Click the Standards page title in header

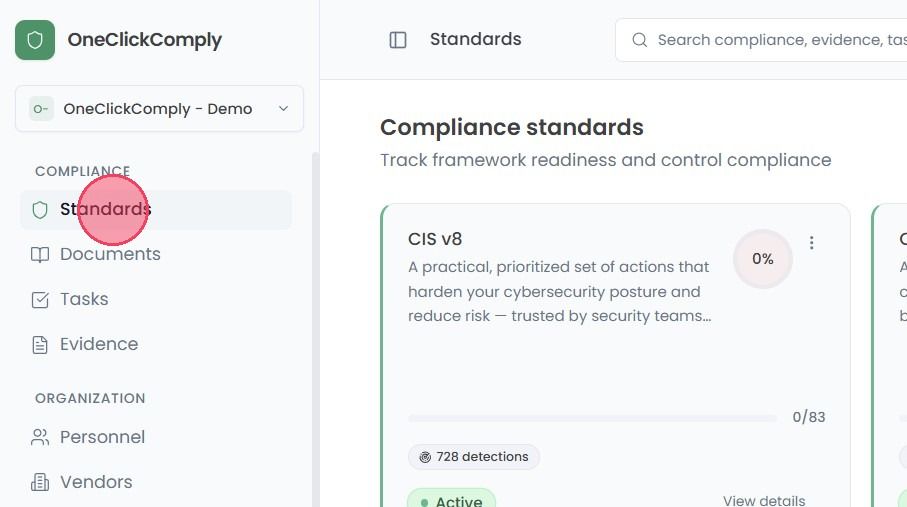[475, 39]
